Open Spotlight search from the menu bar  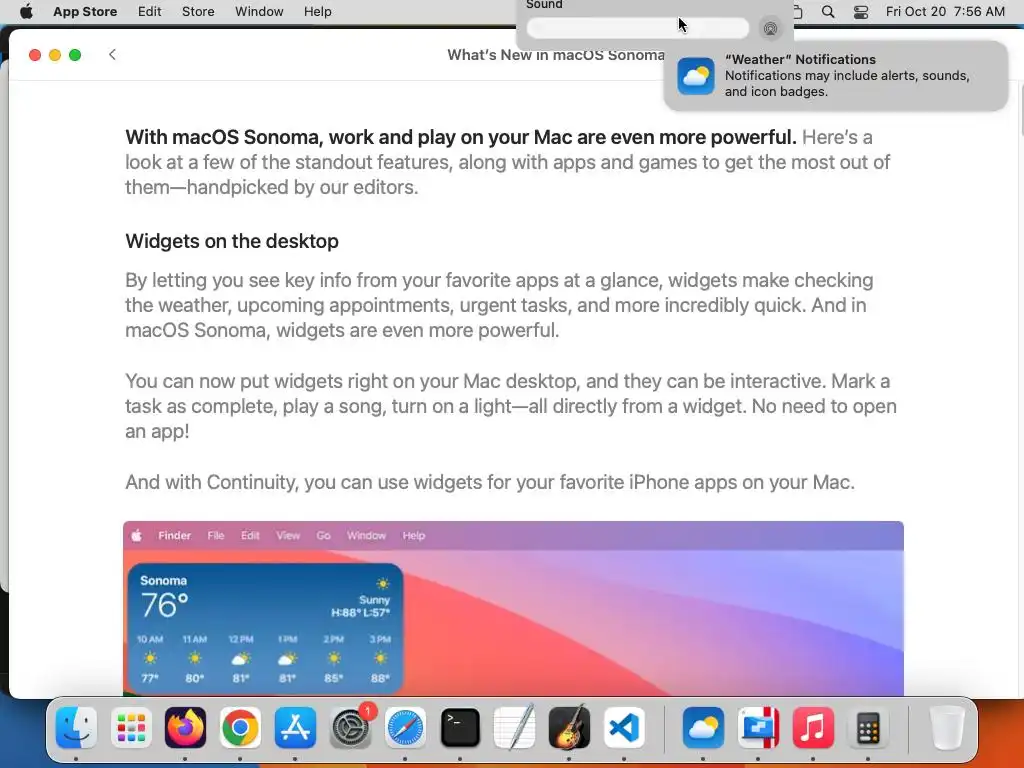click(828, 12)
